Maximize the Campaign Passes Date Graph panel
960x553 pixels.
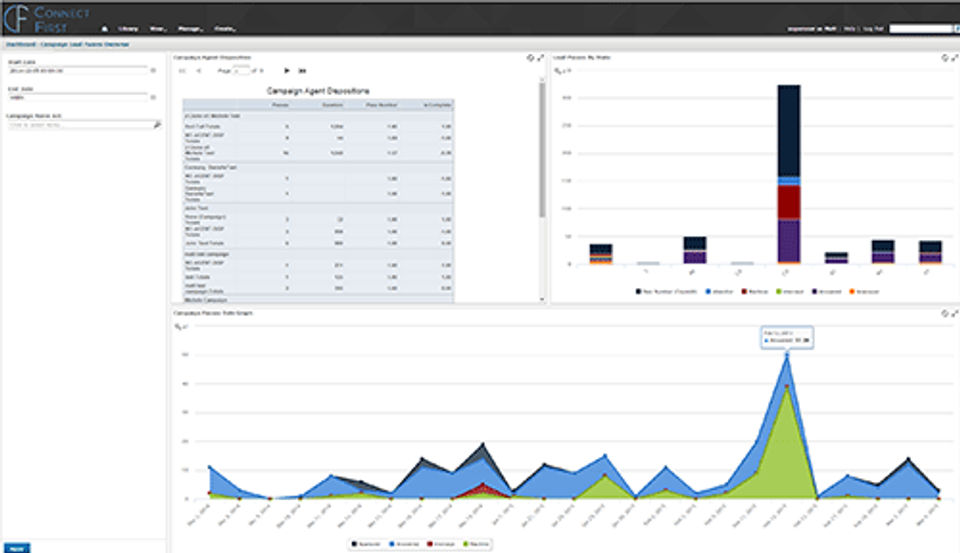(954, 313)
